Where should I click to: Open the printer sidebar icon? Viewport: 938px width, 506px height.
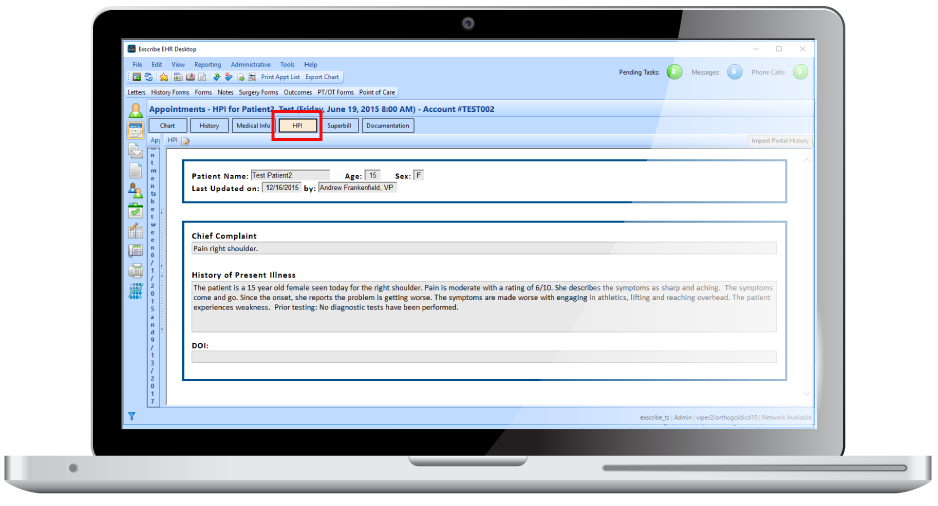click(136, 270)
